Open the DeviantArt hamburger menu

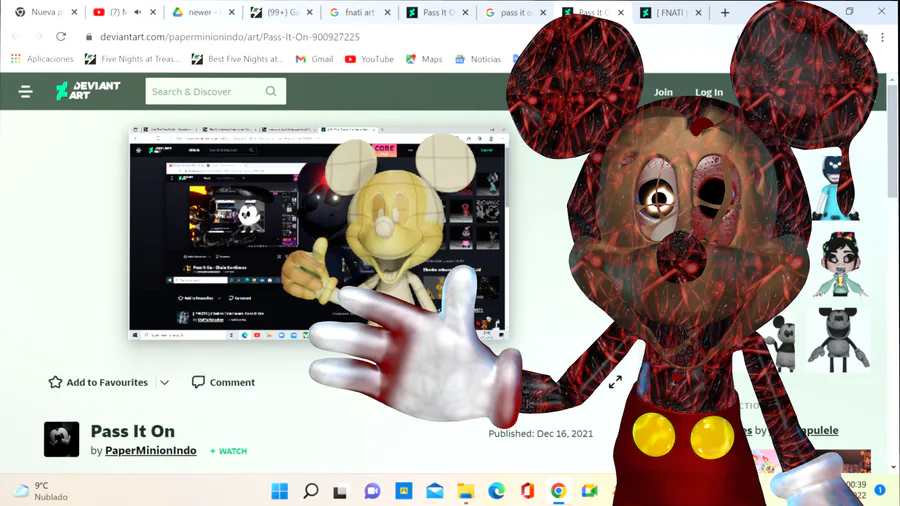click(25, 92)
